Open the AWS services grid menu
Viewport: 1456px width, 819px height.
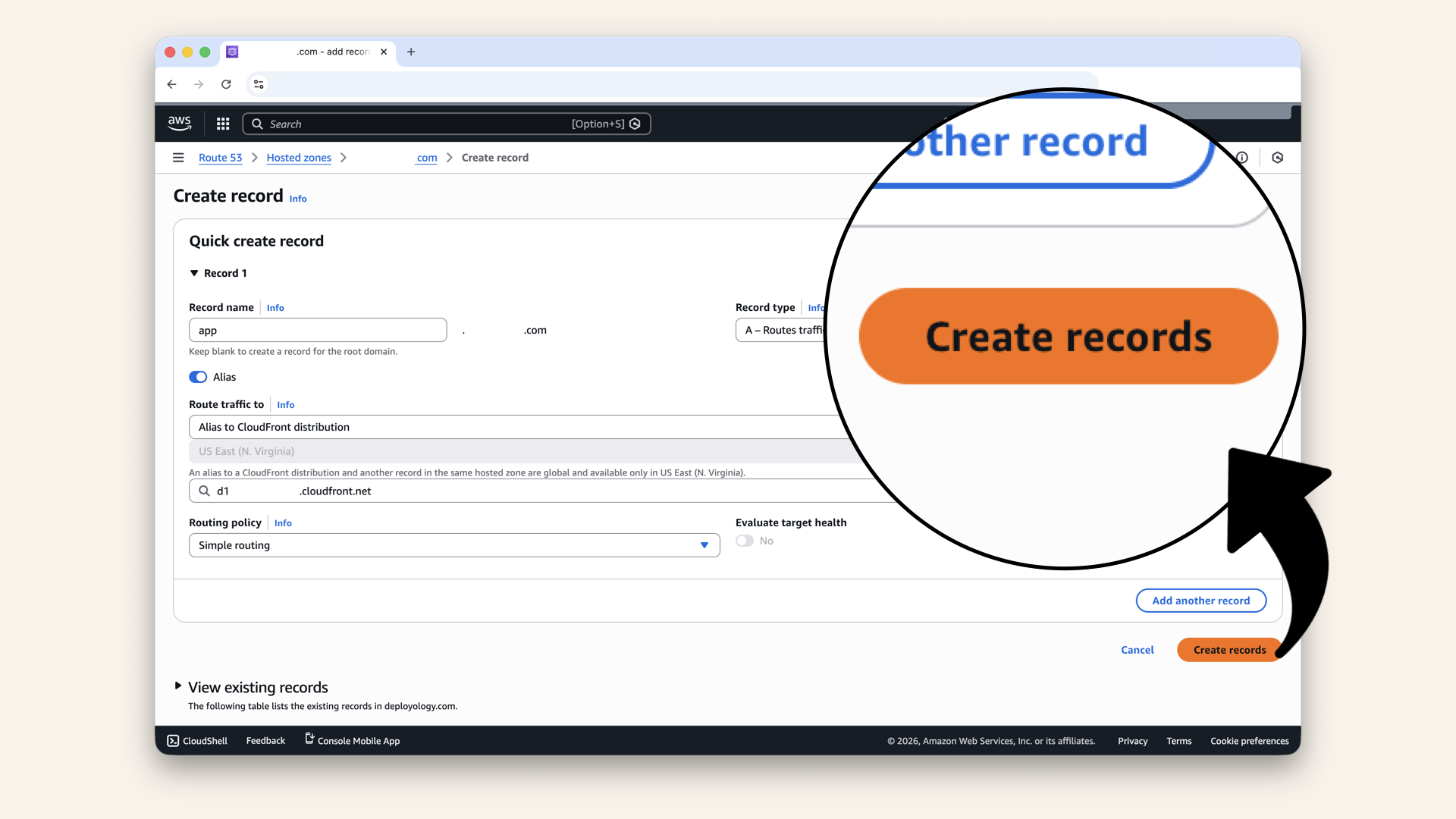coord(222,123)
